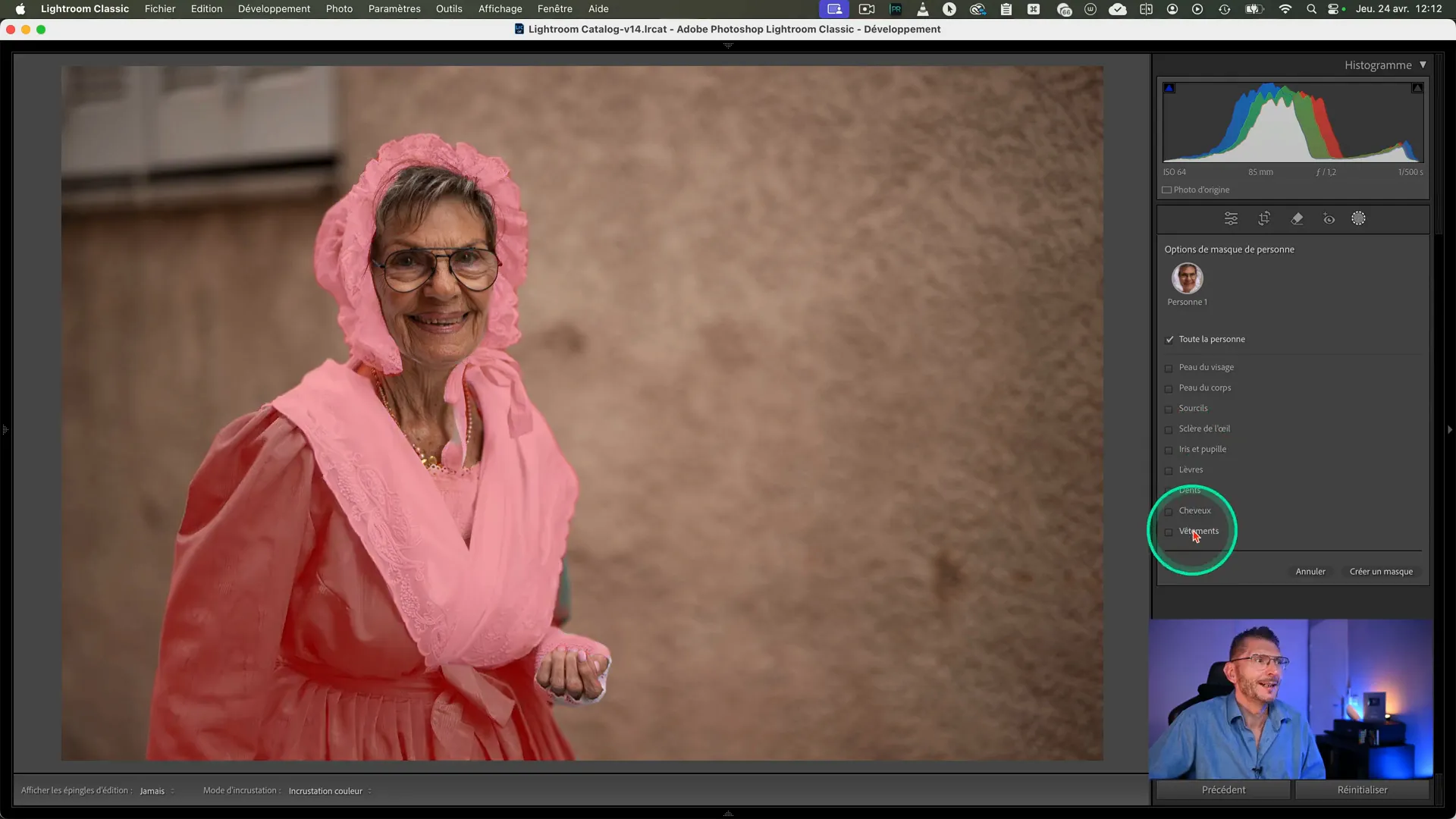Image resolution: width=1456 pixels, height=819 pixels.
Task: Select the Masking tool icon
Action: click(x=1358, y=218)
